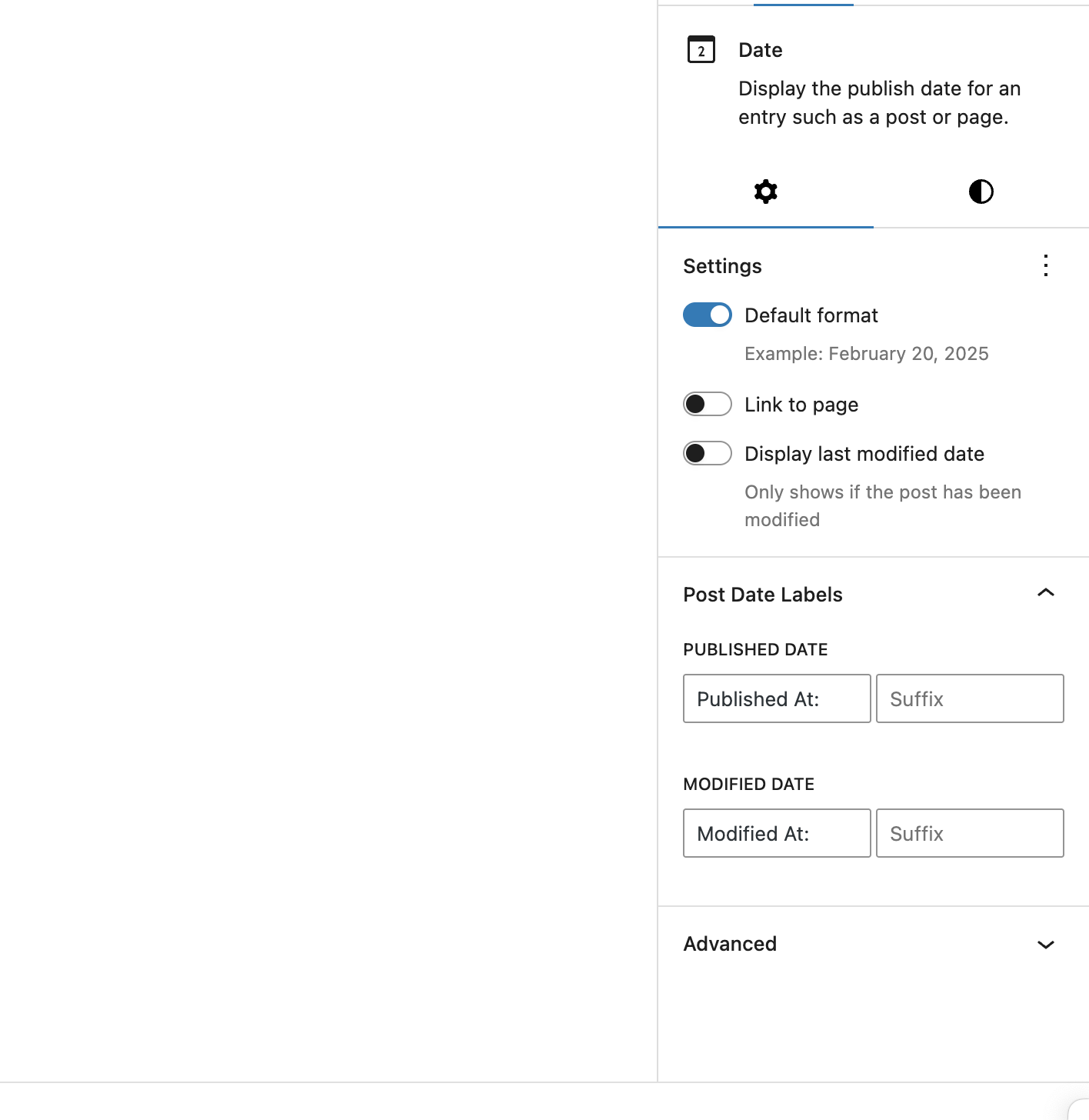
Task: Click the Display last modified date label
Action: (x=864, y=454)
